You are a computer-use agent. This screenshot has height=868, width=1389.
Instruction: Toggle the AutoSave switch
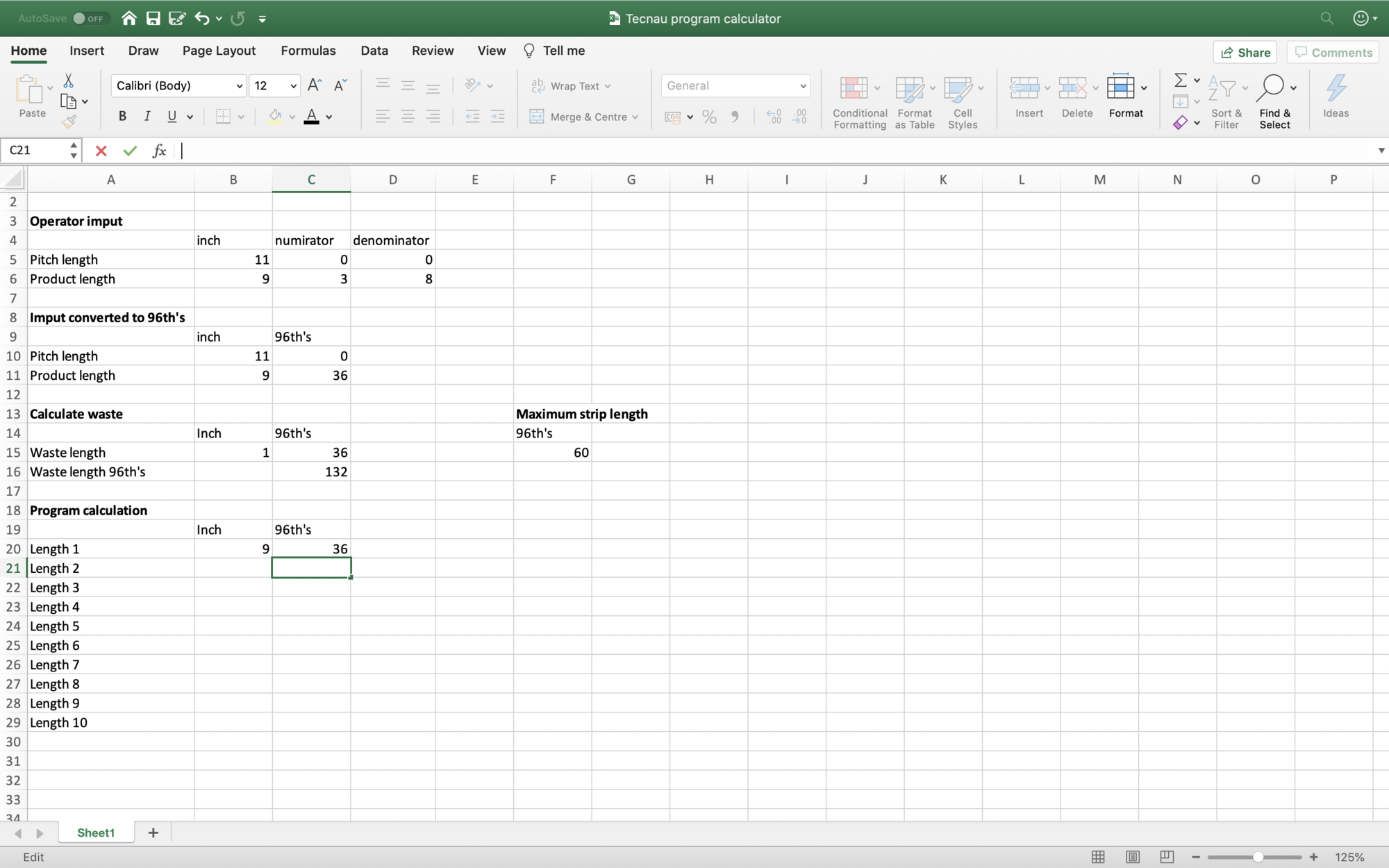[89, 19]
